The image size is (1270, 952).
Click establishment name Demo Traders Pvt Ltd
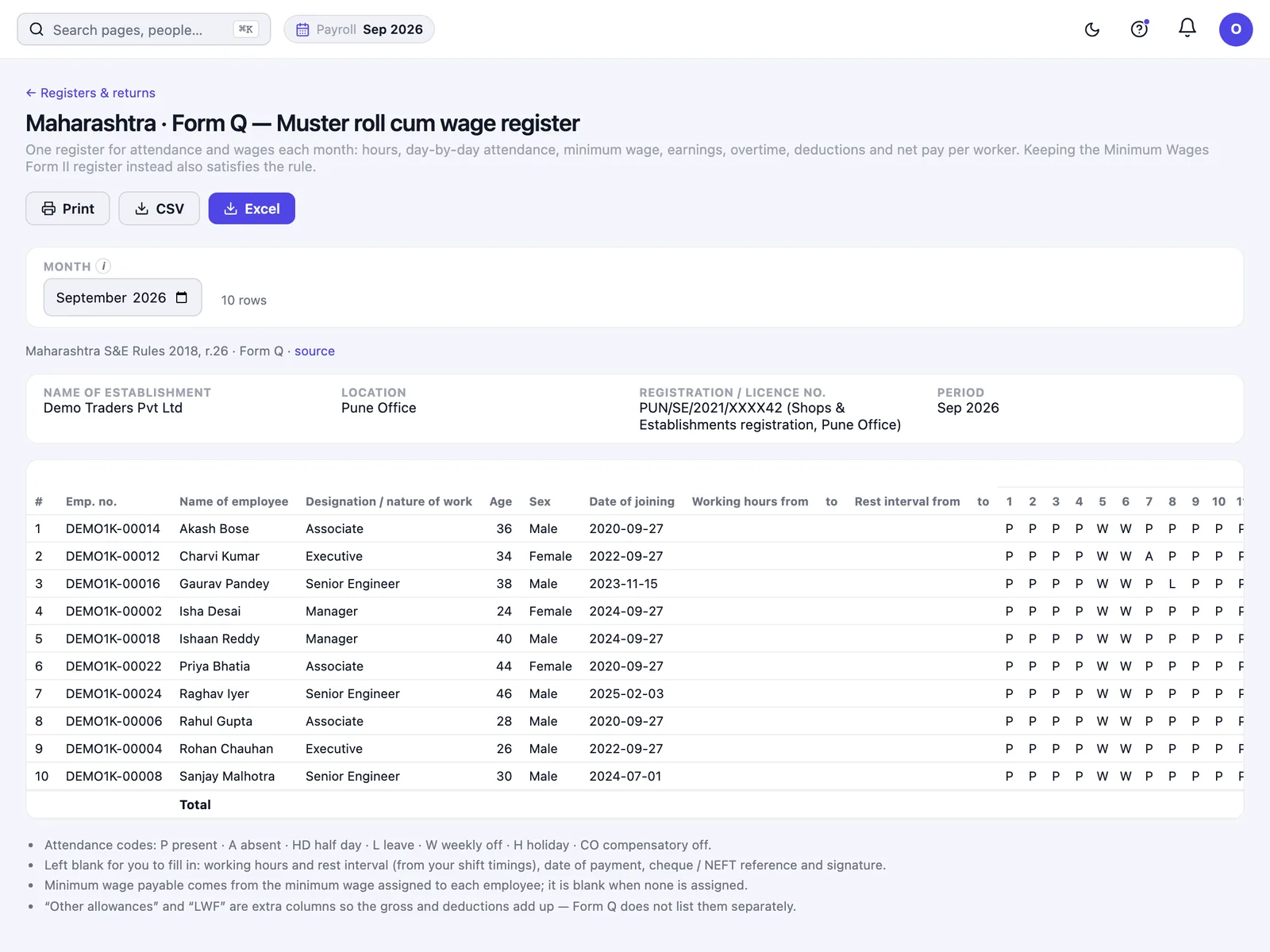click(113, 408)
